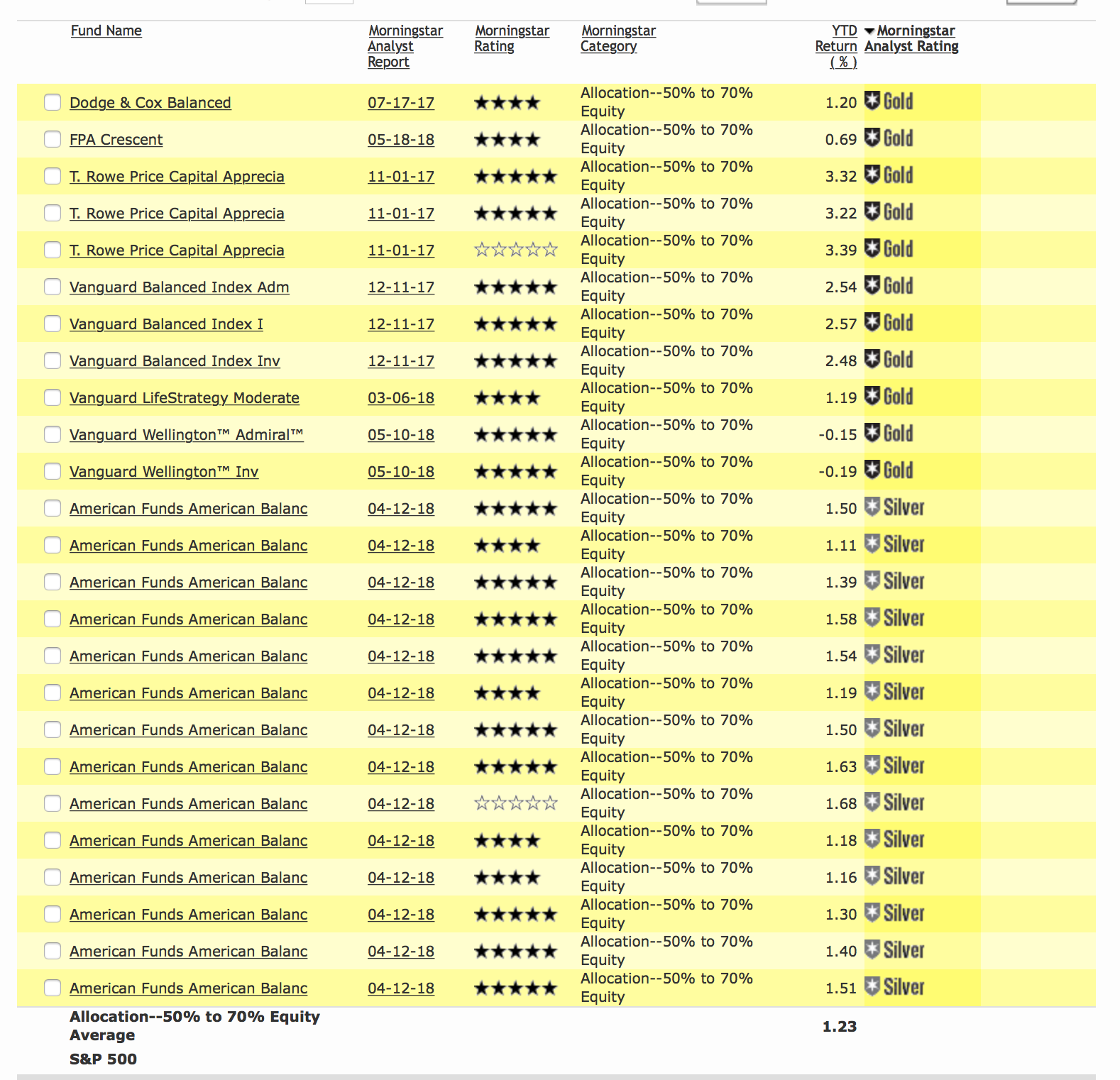
Task: Select the Vanguard LifeStrategy Moderate checkbox
Action: click(x=53, y=397)
